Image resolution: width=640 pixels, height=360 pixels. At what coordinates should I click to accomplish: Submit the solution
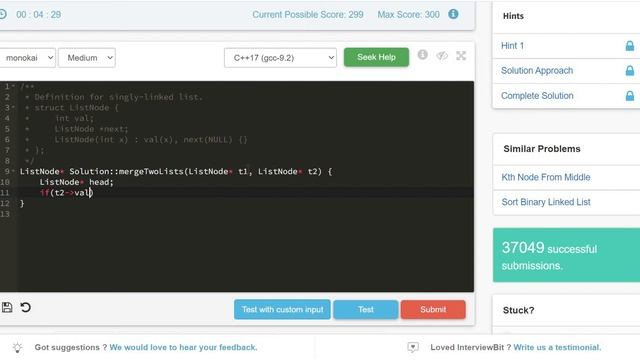tap(433, 309)
